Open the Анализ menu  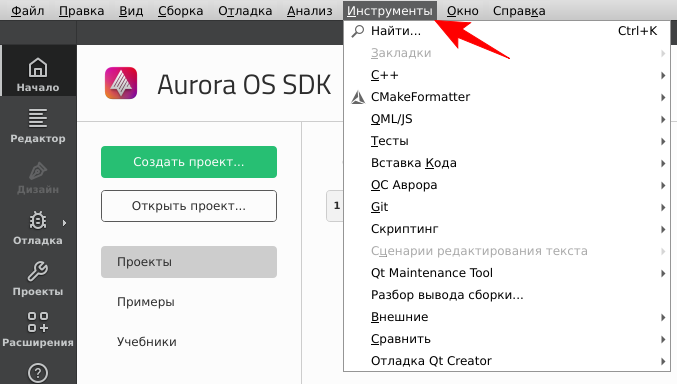coord(310,10)
